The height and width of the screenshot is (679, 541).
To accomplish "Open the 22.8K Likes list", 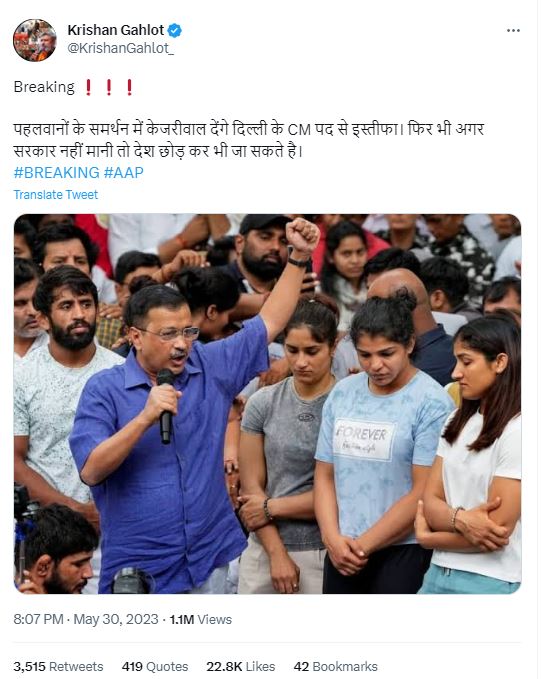I will [x=240, y=666].
